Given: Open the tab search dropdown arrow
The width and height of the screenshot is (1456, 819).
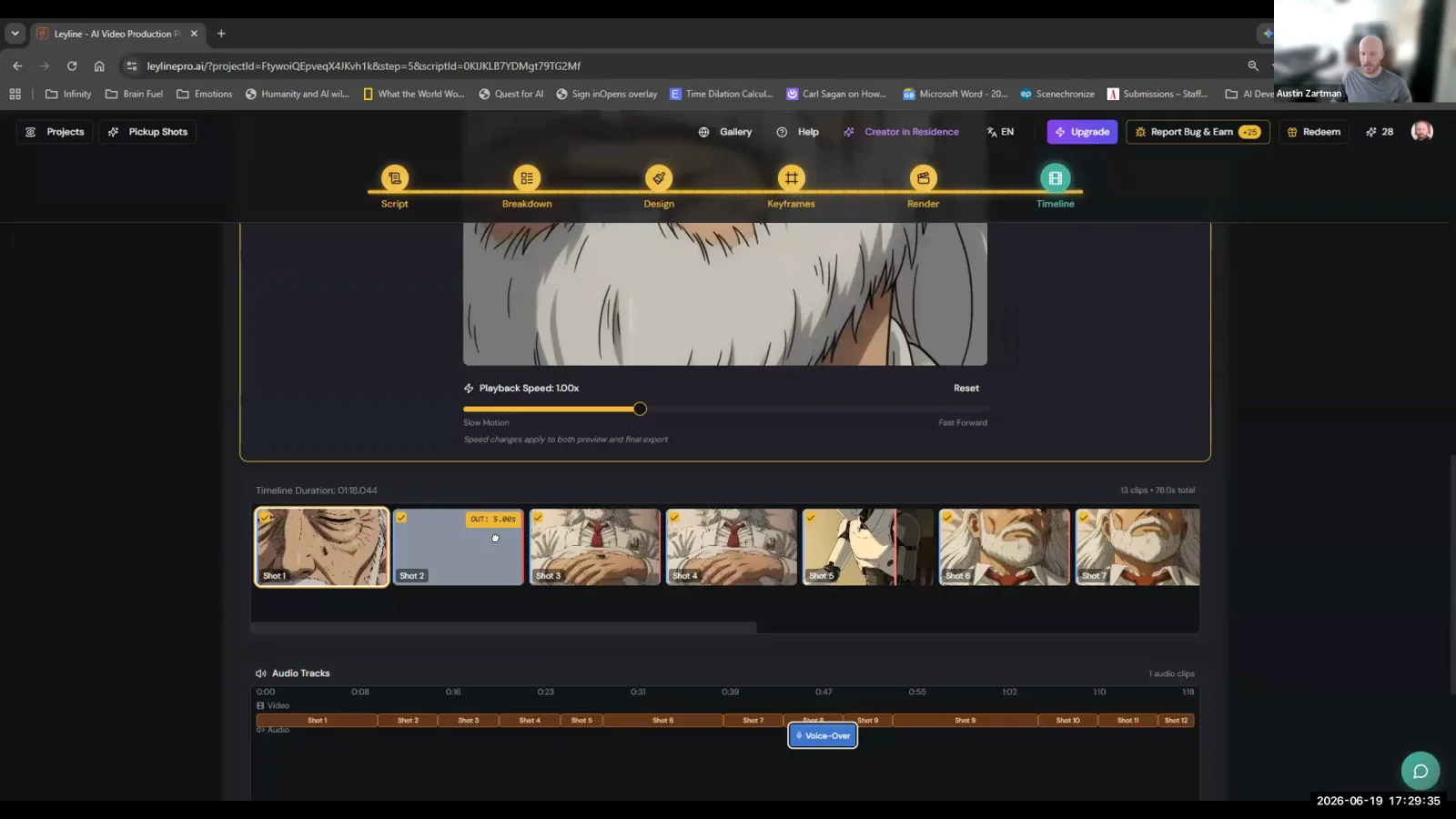Looking at the screenshot, I should (15, 34).
